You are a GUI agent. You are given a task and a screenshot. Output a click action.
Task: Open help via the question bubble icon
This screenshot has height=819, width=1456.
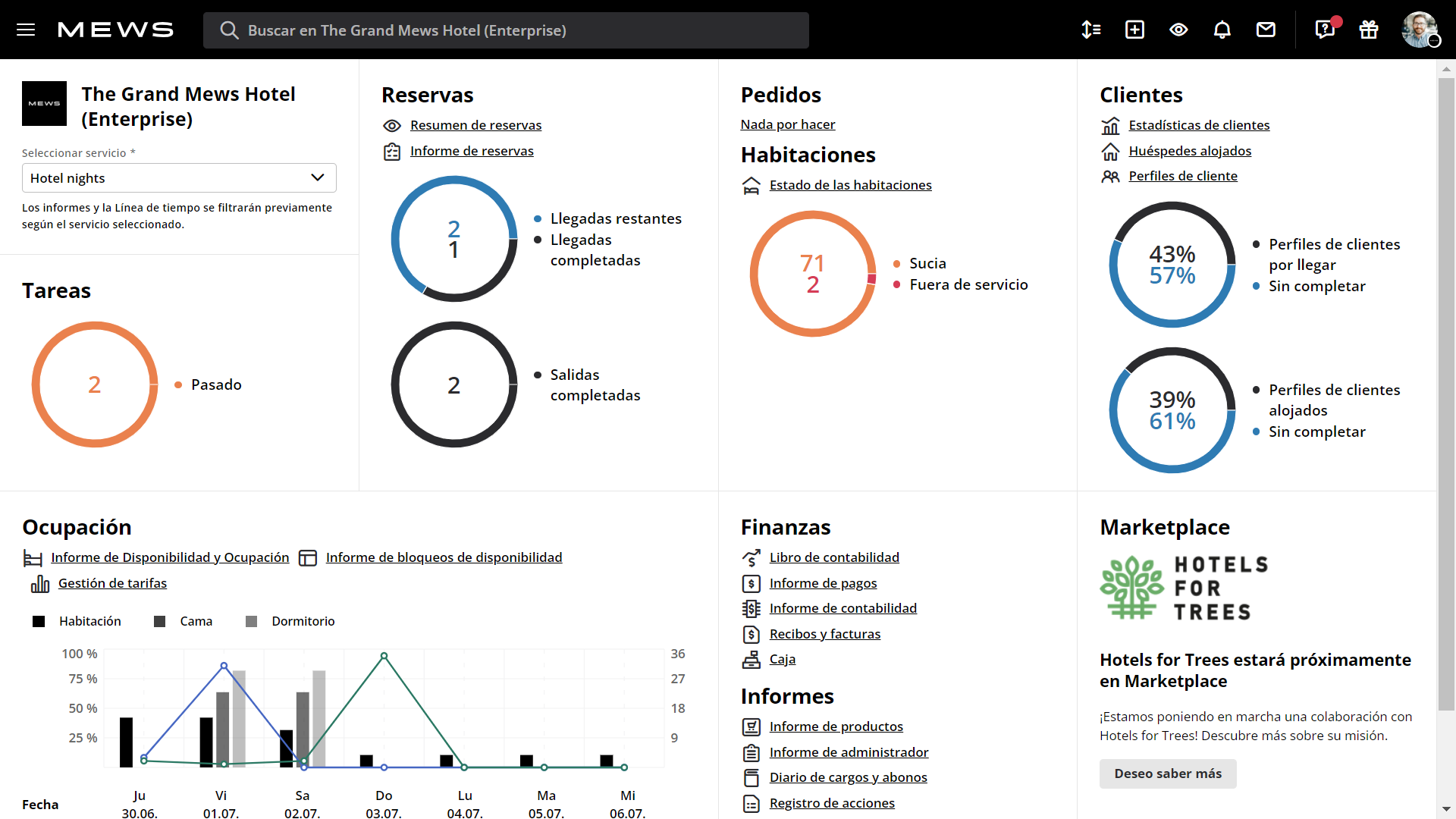[x=1324, y=30]
